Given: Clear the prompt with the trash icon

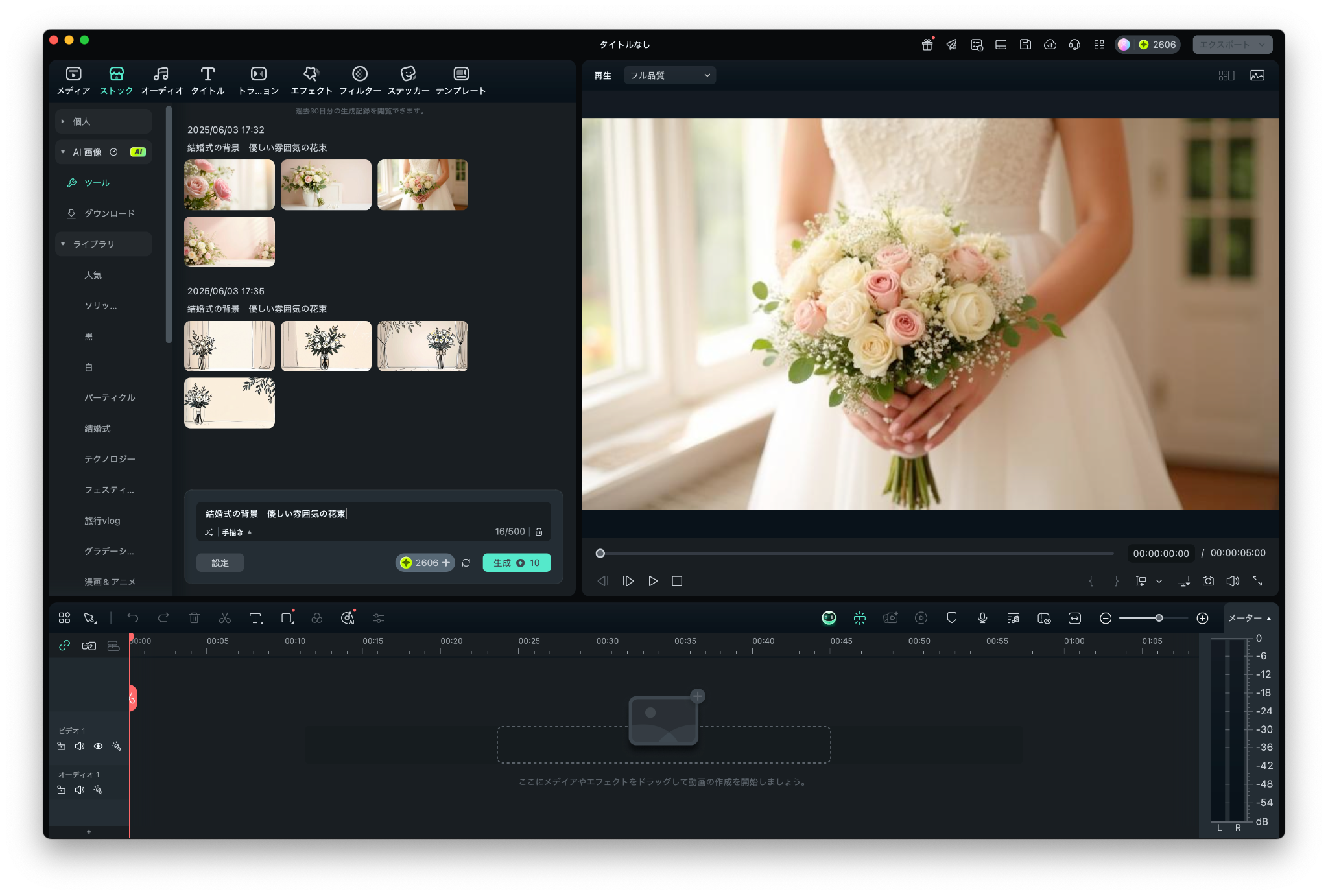Looking at the screenshot, I should tap(539, 532).
